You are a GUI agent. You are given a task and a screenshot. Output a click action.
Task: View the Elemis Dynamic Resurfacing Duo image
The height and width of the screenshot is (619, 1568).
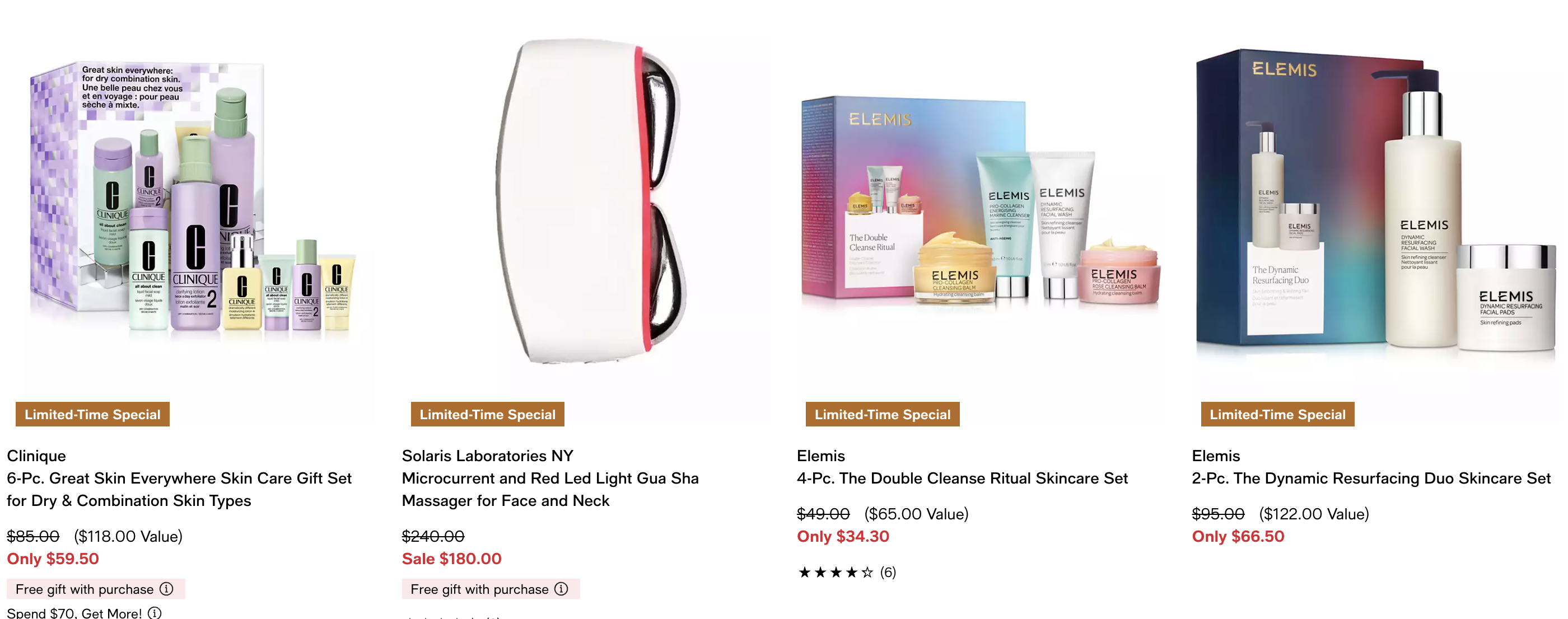(x=1377, y=201)
